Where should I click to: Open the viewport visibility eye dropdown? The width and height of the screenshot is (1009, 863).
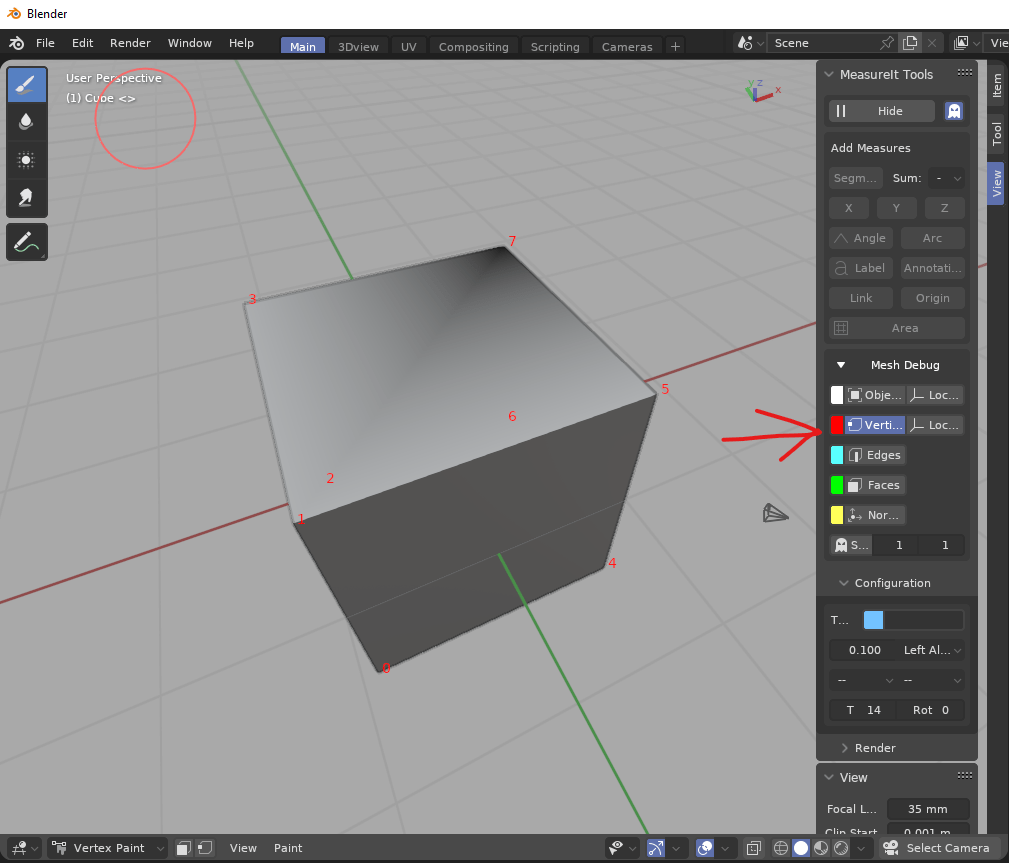(623, 848)
